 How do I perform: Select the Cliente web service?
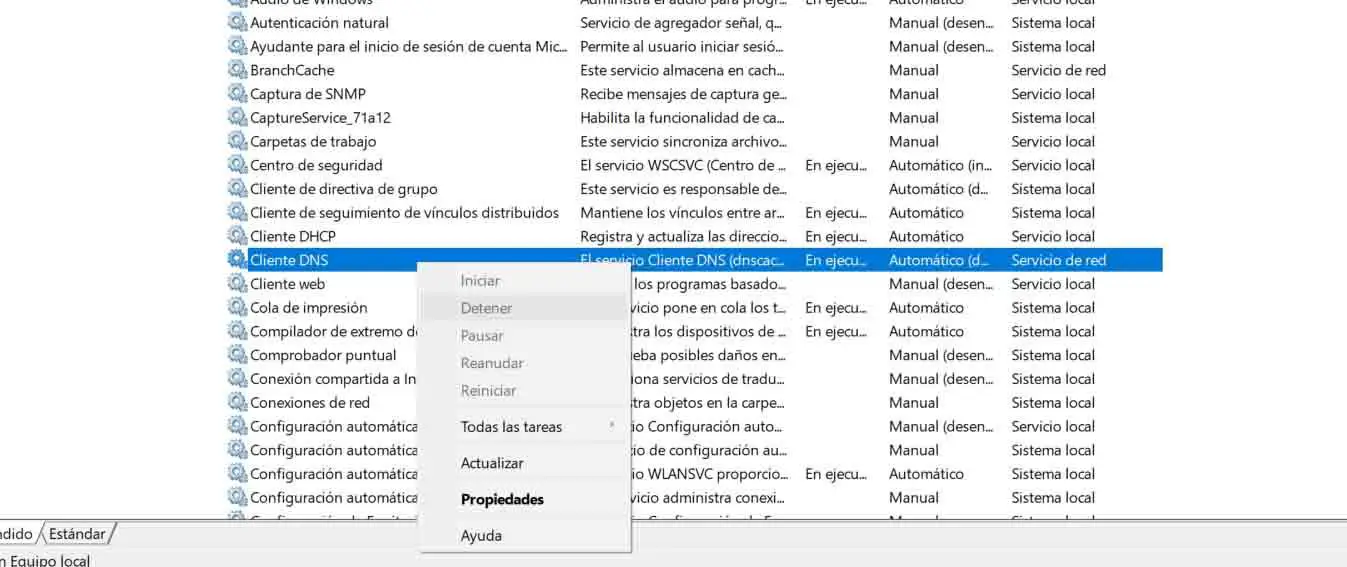287,284
